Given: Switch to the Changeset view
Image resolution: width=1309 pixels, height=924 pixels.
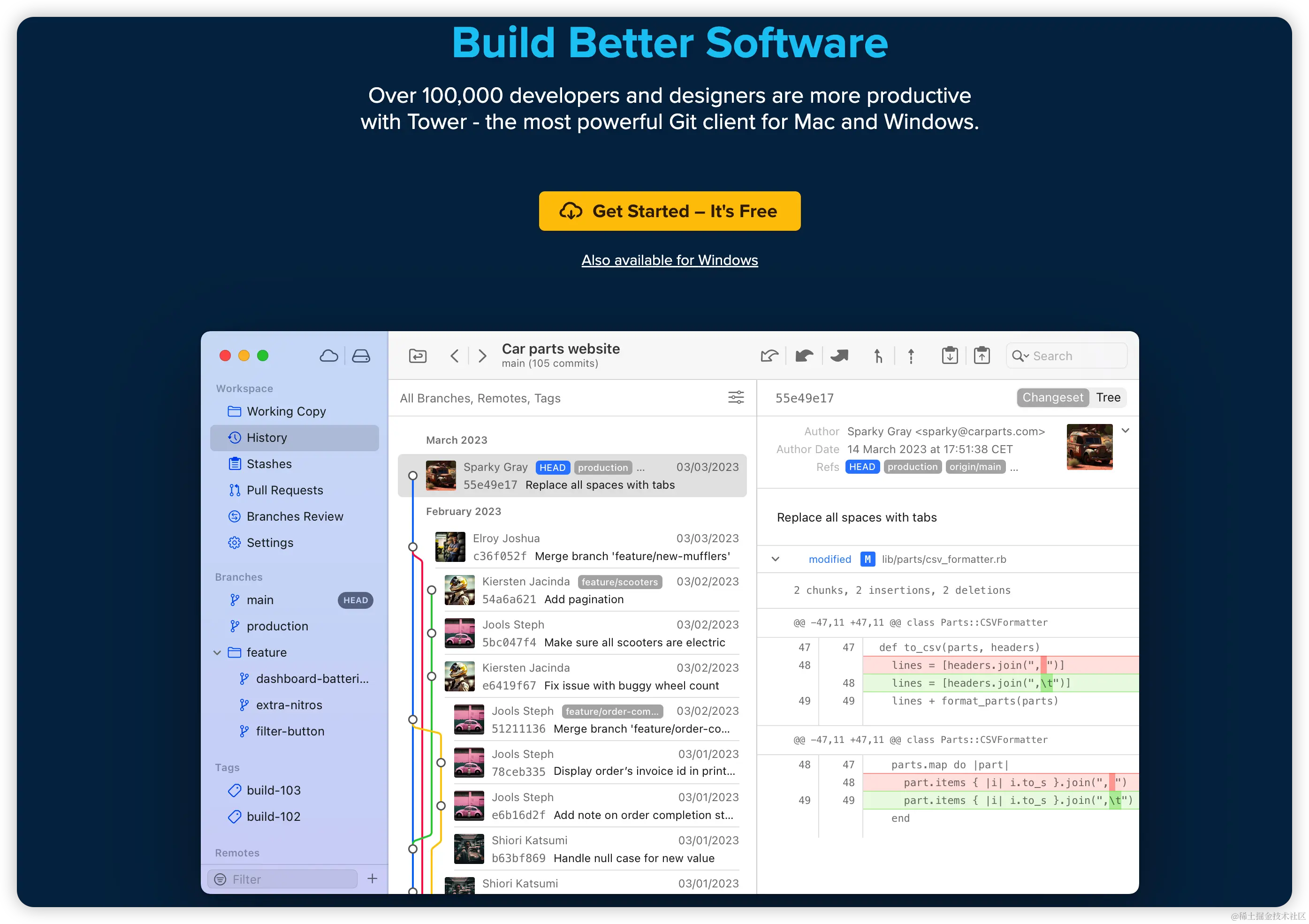Looking at the screenshot, I should pos(1052,397).
